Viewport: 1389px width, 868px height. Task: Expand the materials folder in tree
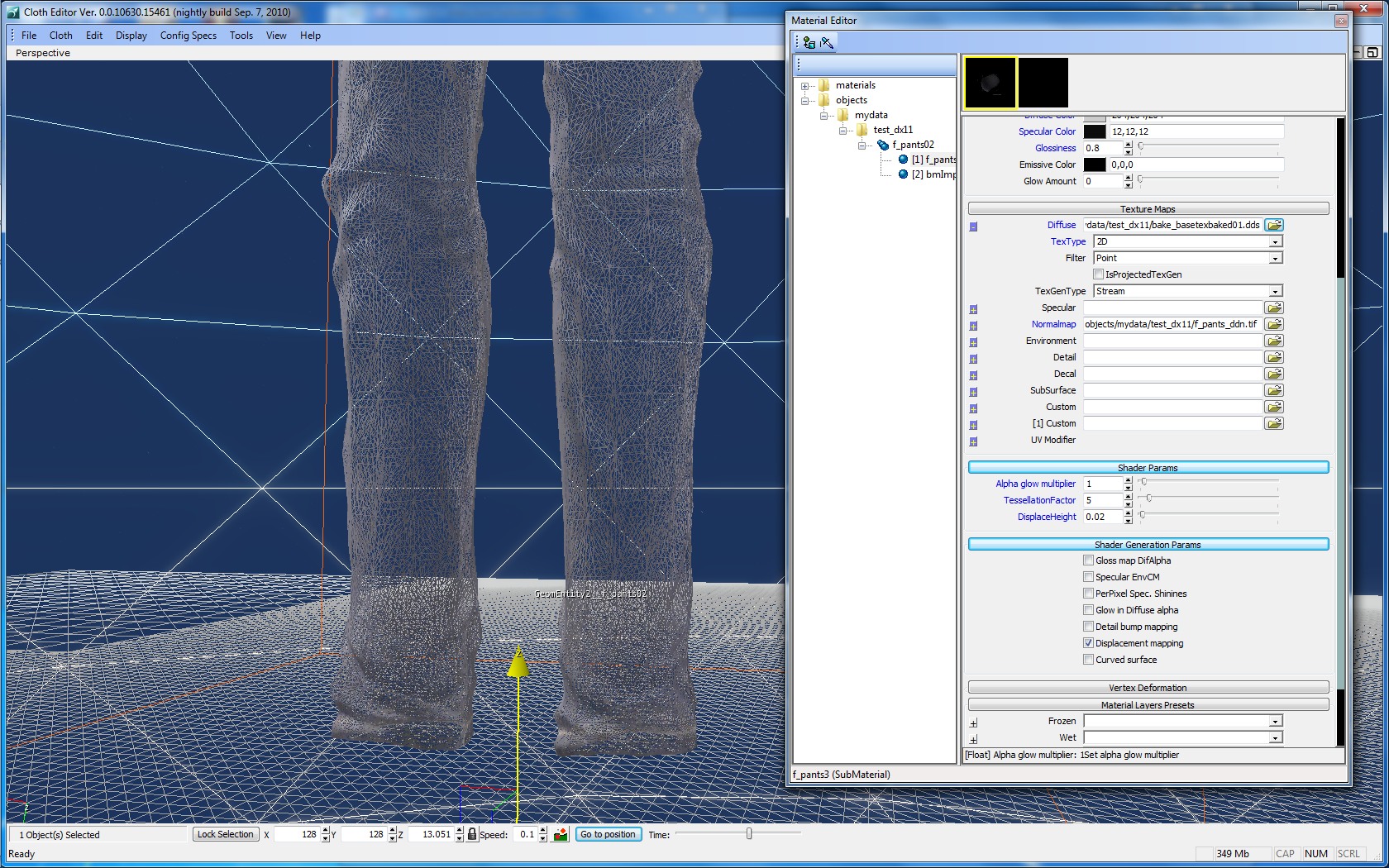(x=804, y=86)
